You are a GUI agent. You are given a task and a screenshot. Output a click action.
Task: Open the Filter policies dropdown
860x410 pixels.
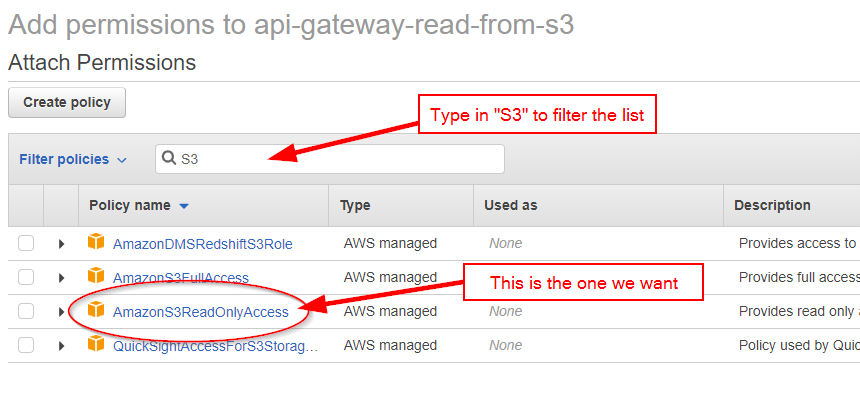pos(73,160)
